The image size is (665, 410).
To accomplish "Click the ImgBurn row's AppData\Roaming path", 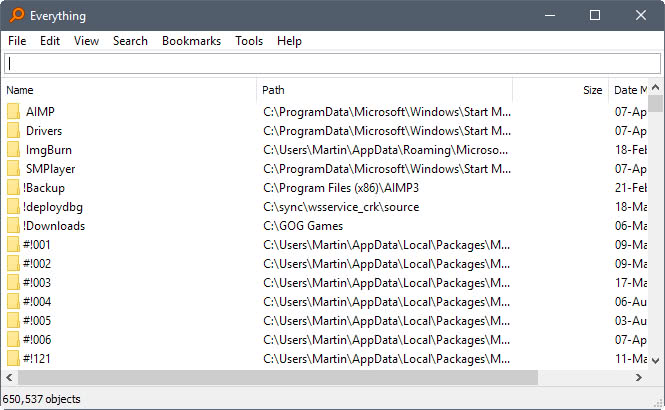I will click(385, 150).
